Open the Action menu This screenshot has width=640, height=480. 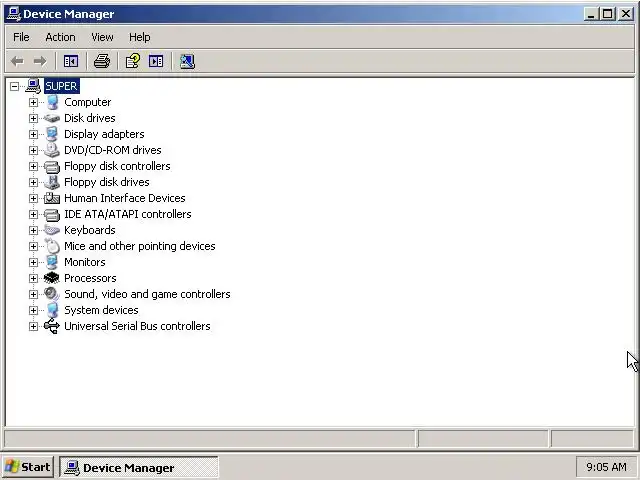pyautogui.click(x=60, y=37)
